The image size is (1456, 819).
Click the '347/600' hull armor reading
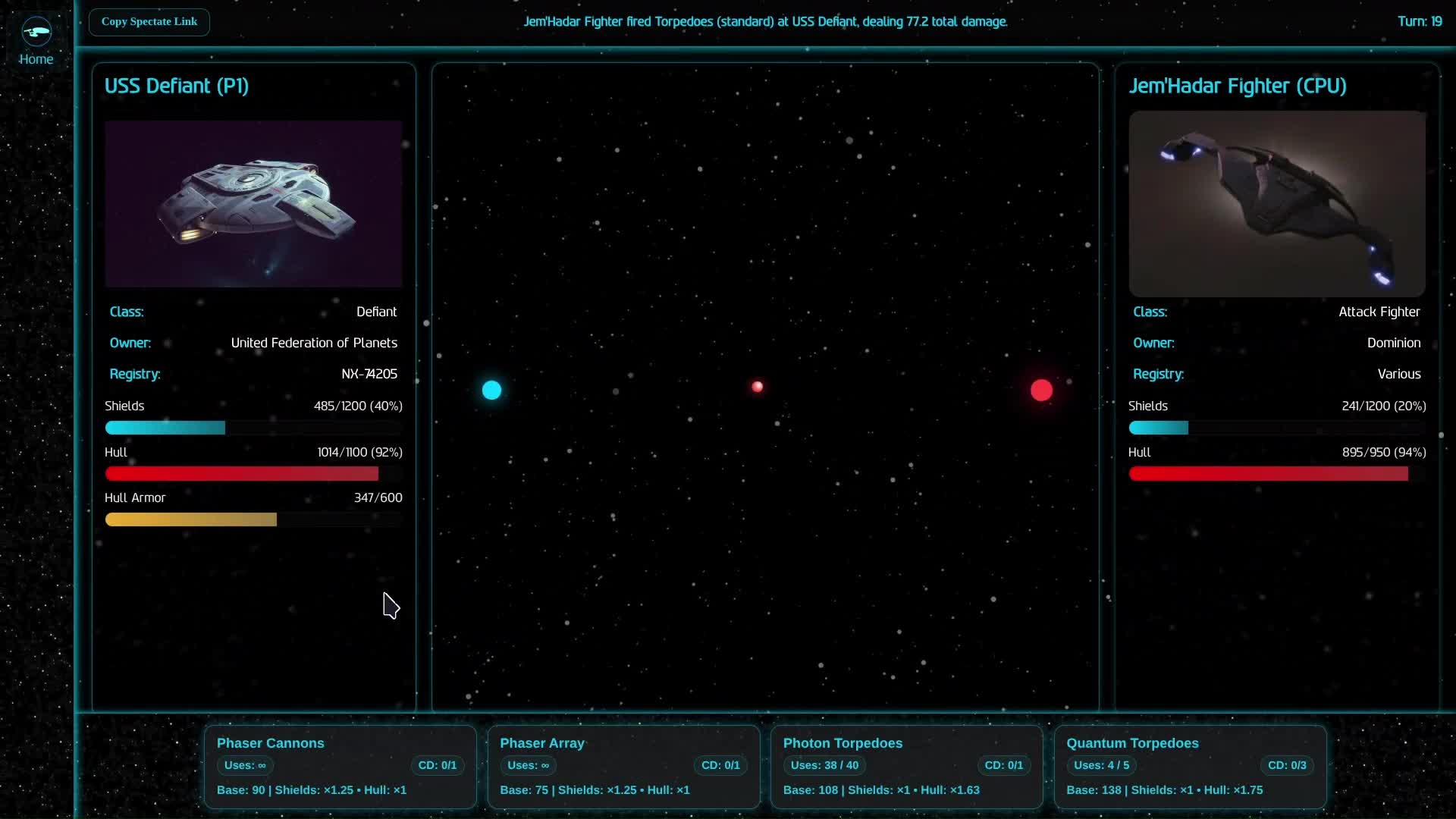coord(378,497)
